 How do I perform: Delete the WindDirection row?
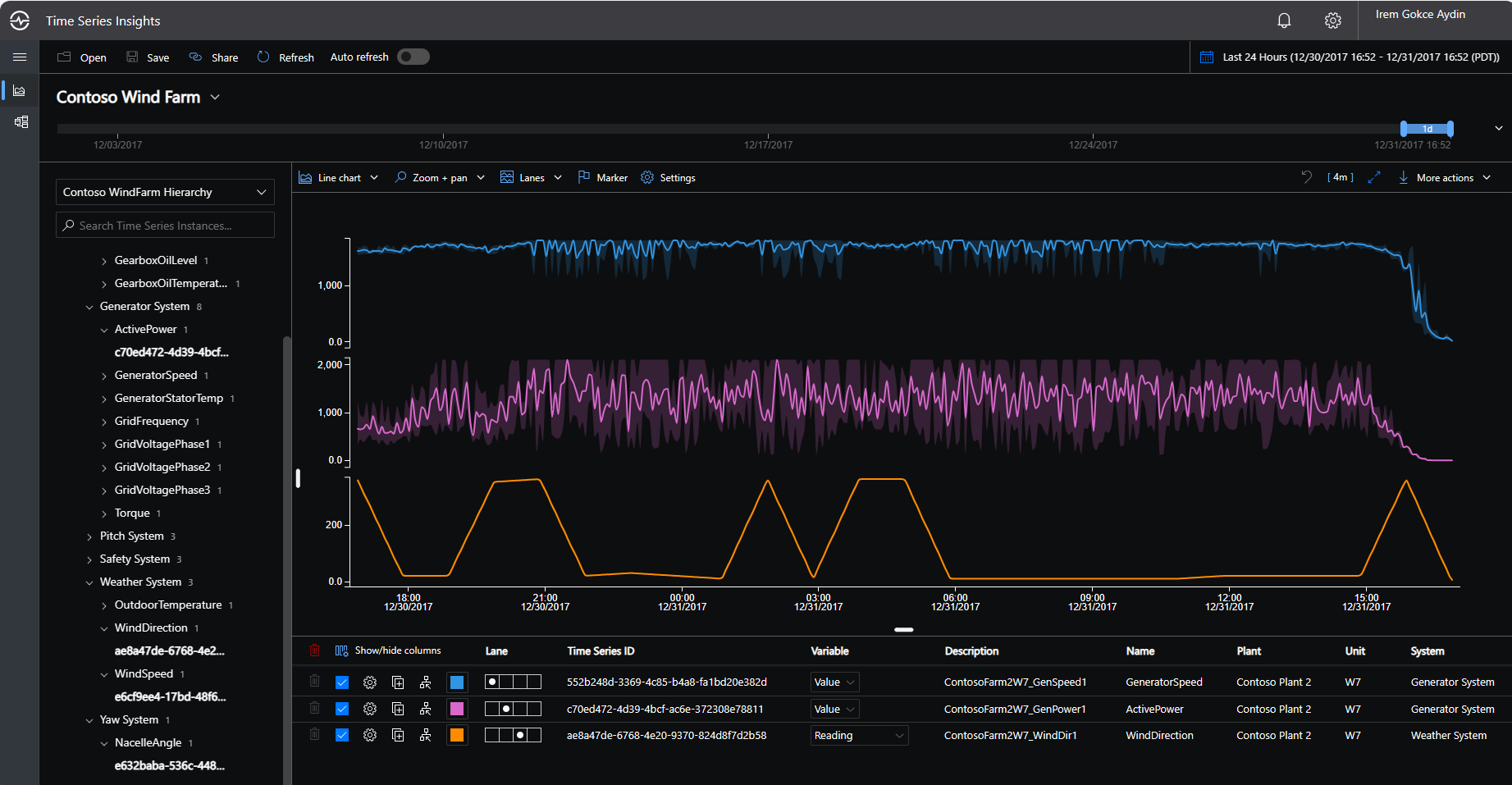[x=314, y=734]
